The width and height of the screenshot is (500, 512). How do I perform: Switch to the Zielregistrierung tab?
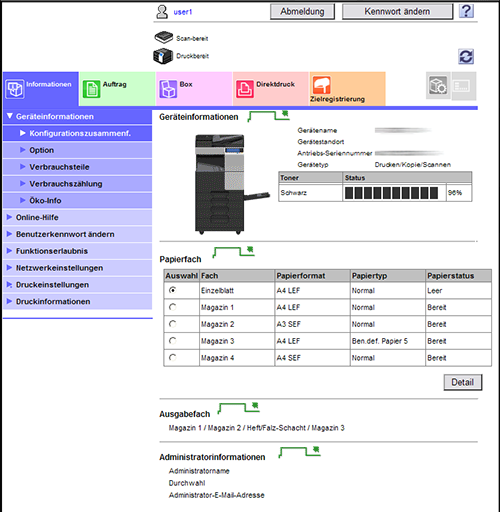pyautogui.click(x=347, y=89)
